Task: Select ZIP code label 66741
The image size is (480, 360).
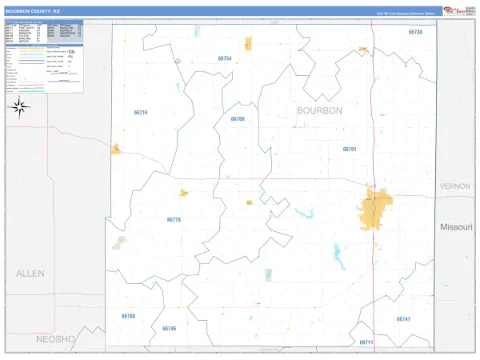Action: point(403,319)
